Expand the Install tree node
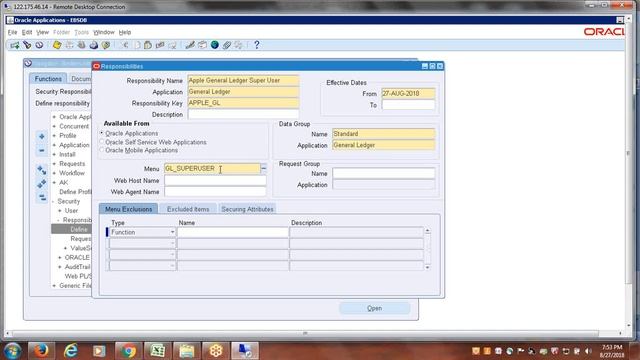 tap(54, 154)
